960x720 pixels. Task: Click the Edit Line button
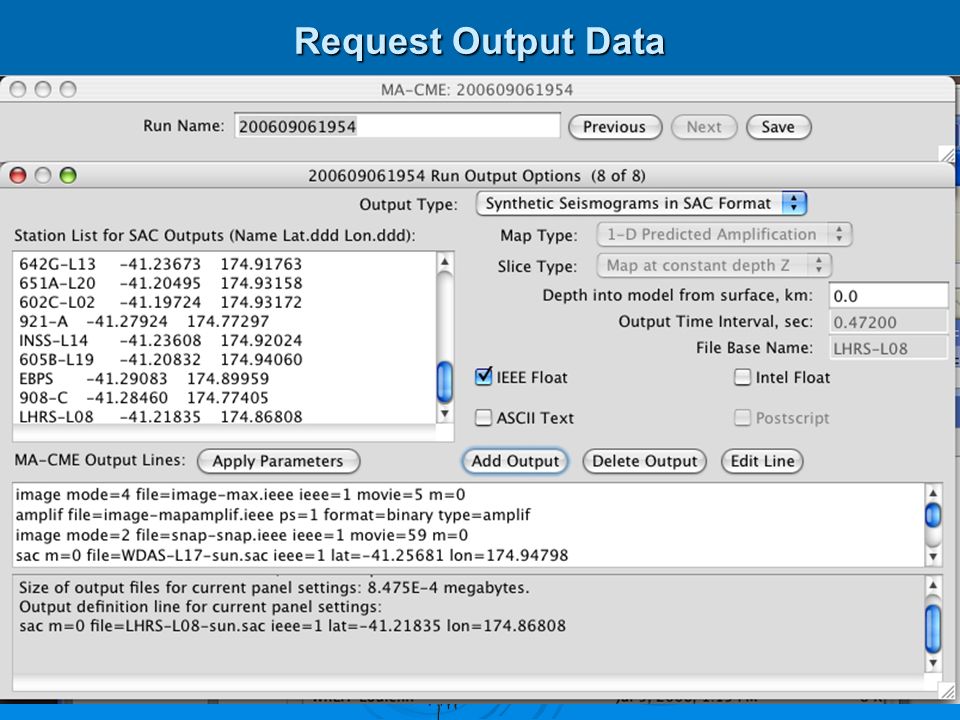[x=762, y=461]
